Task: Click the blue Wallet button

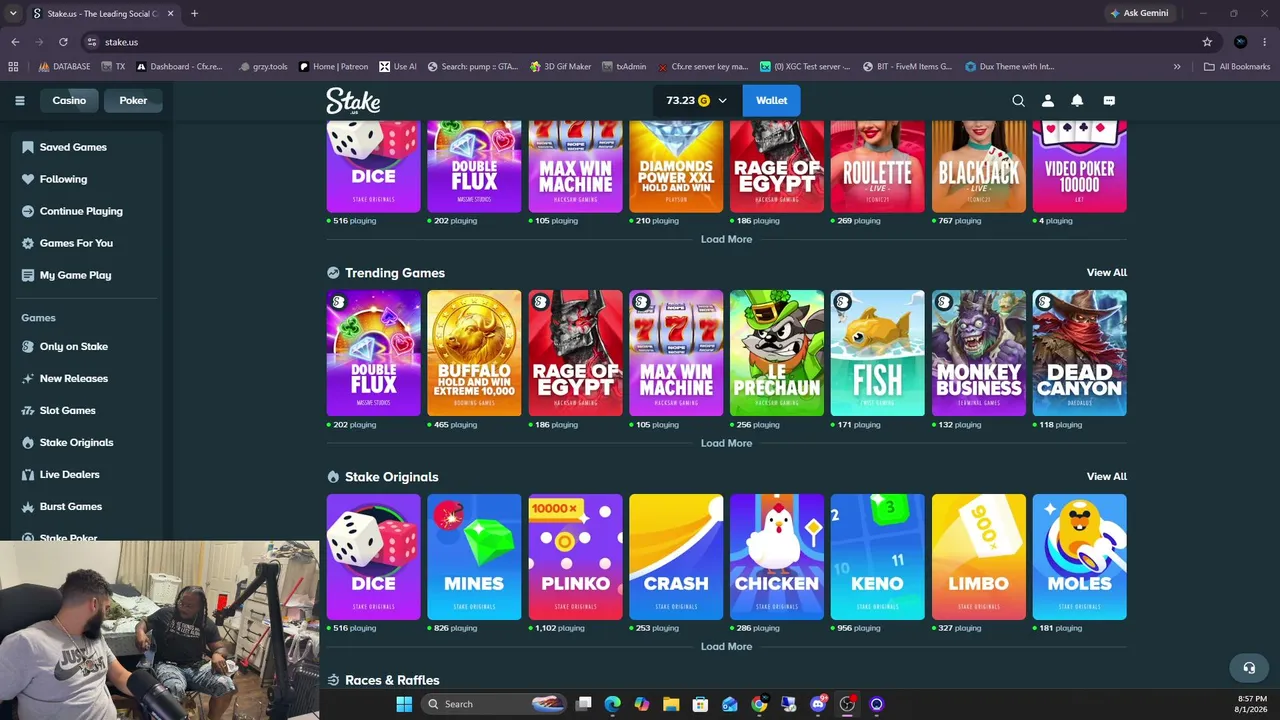Action: coord(771,100)
